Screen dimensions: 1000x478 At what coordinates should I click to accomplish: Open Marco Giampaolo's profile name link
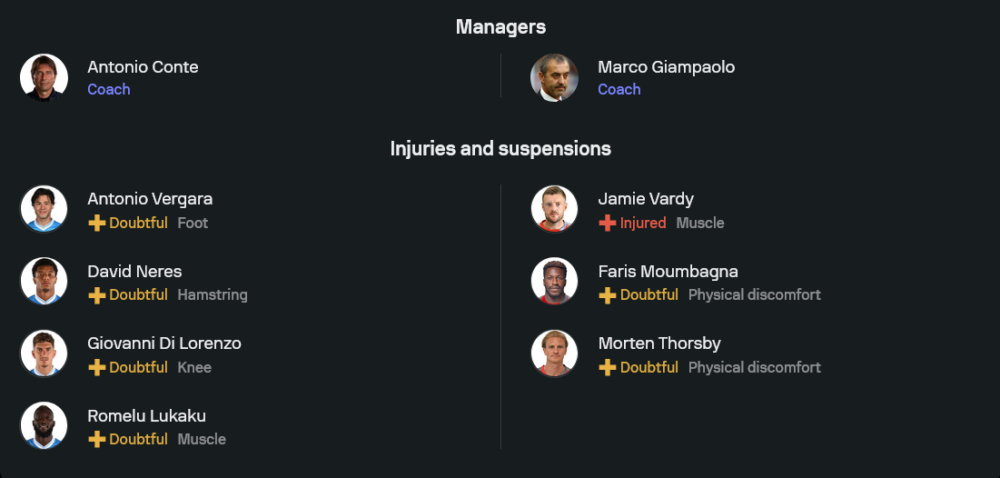click(x=666, y=67)
